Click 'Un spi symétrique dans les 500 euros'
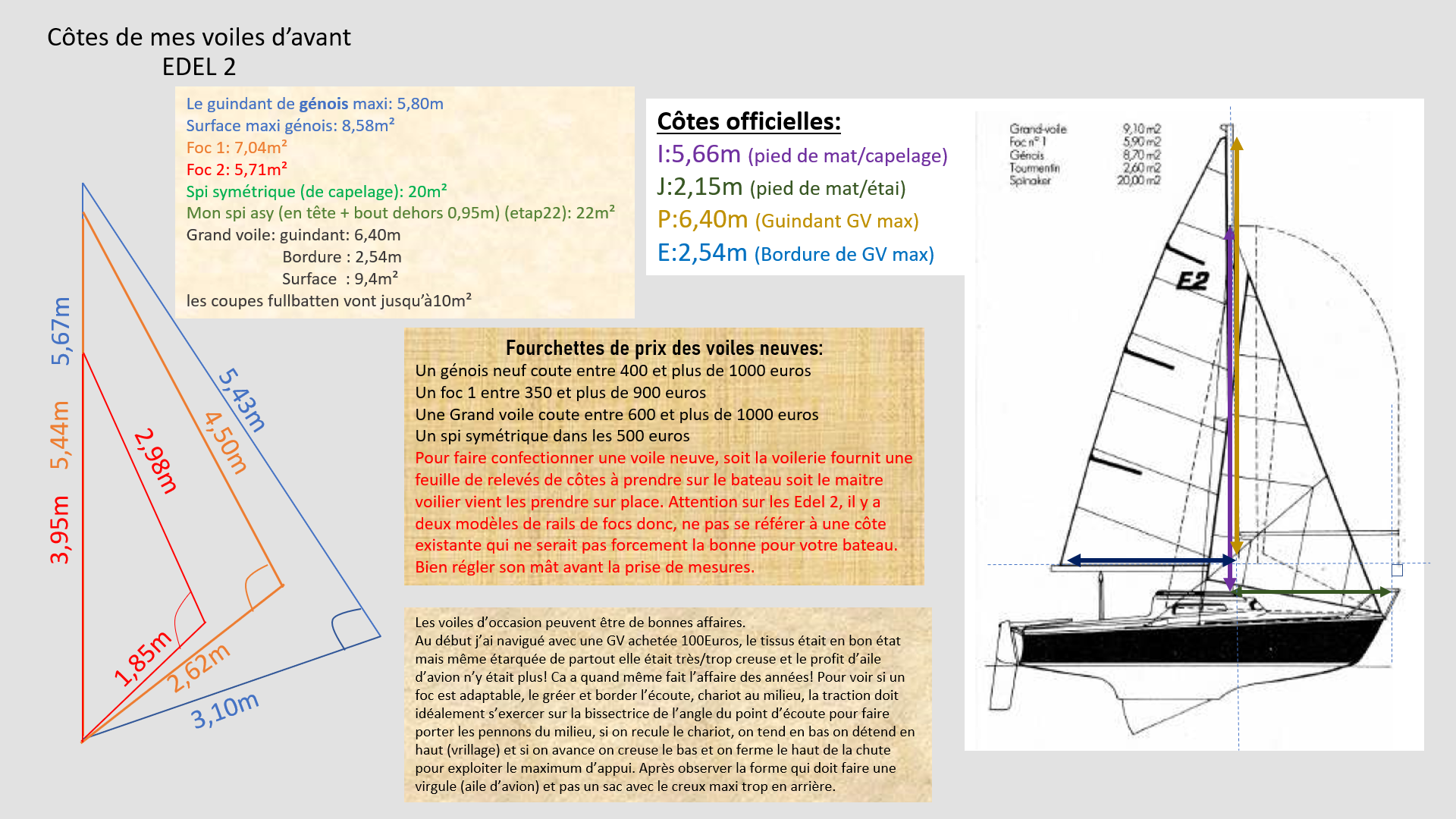 click(x=552, y=436)
